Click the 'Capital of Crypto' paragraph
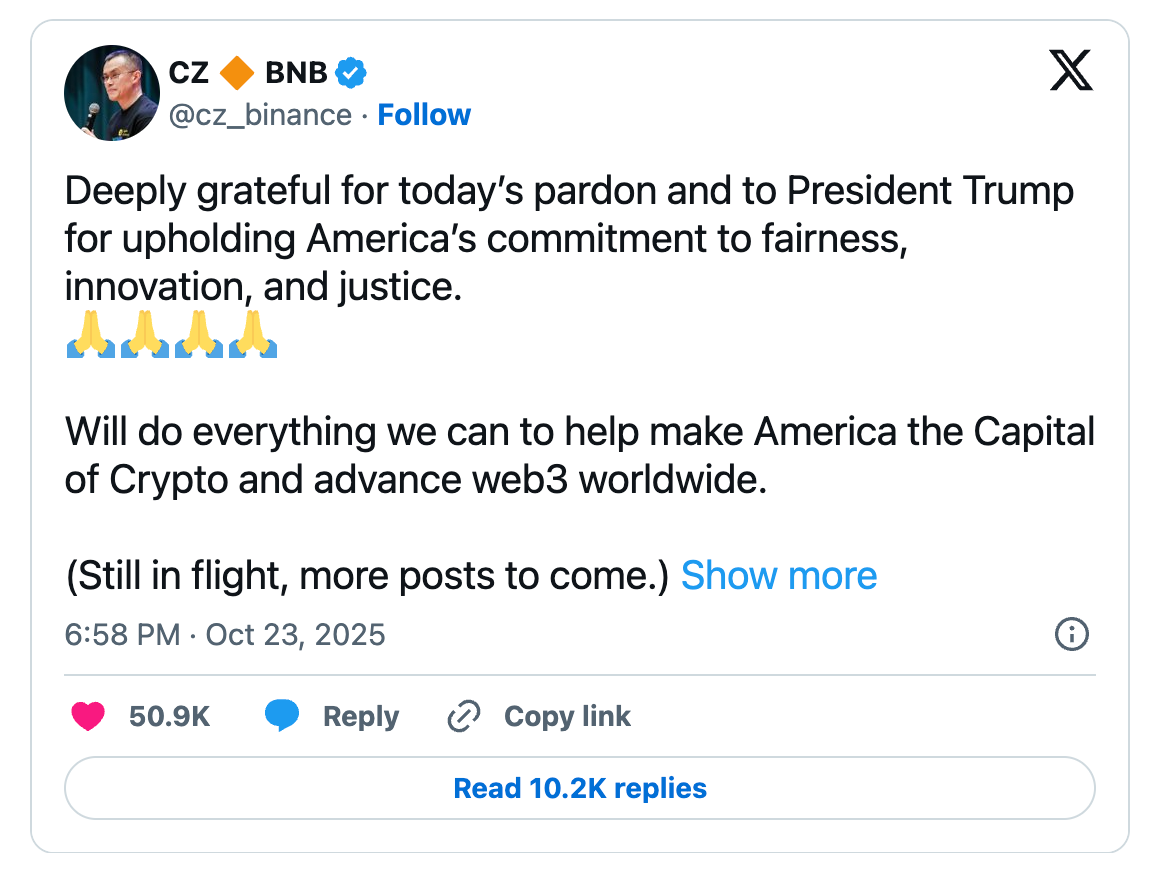Screen dimensions: 1152x878 coord(578,456)
